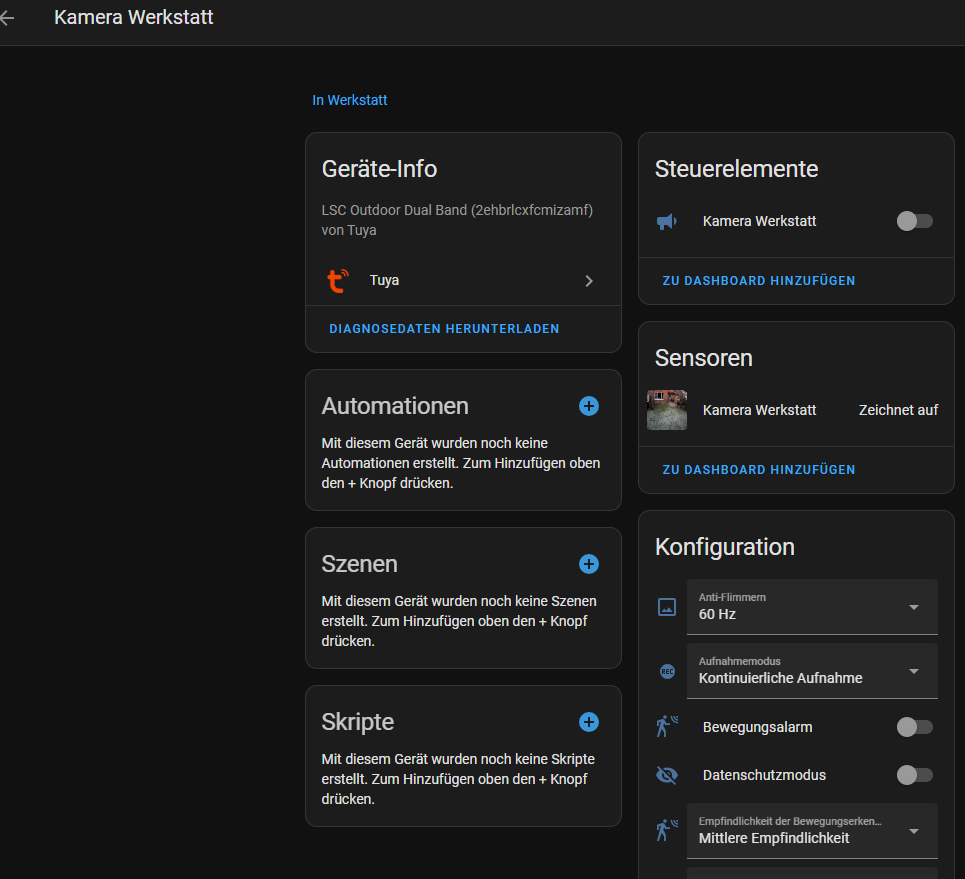Click the orange Tuya logo icon
The width and height of the screenshot is (965, 879).
(x=339, y=281)
